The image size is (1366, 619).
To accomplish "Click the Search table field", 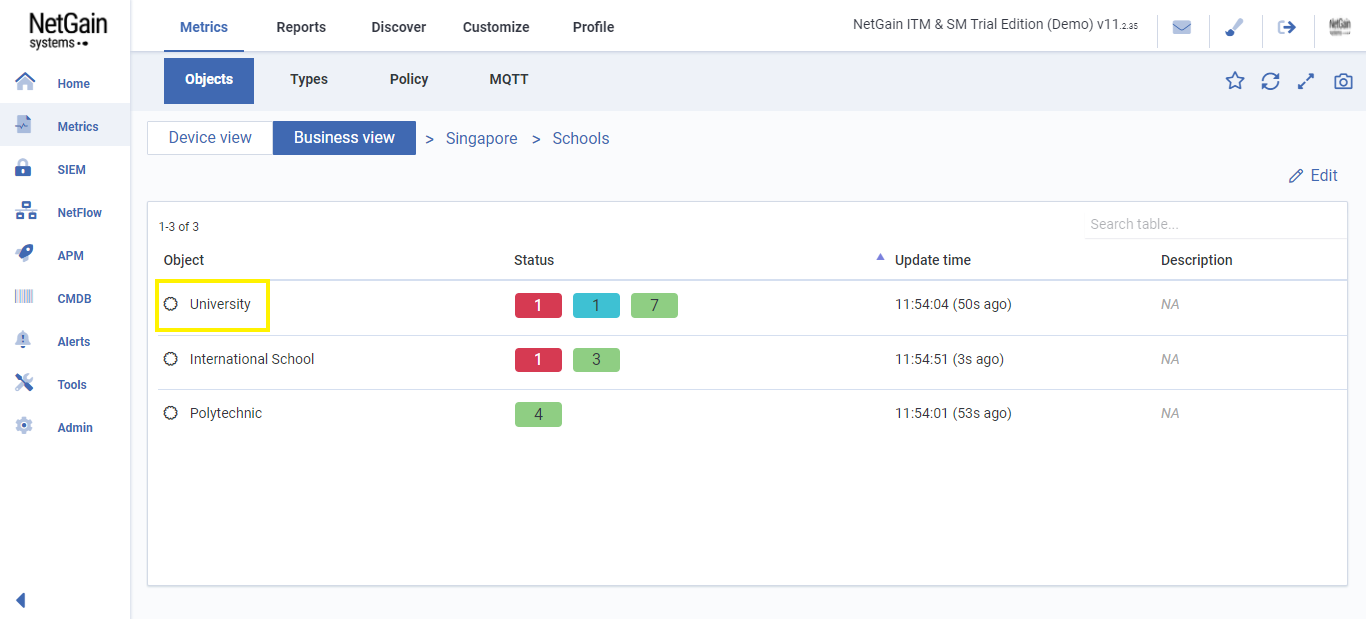I will point(1216,224).
